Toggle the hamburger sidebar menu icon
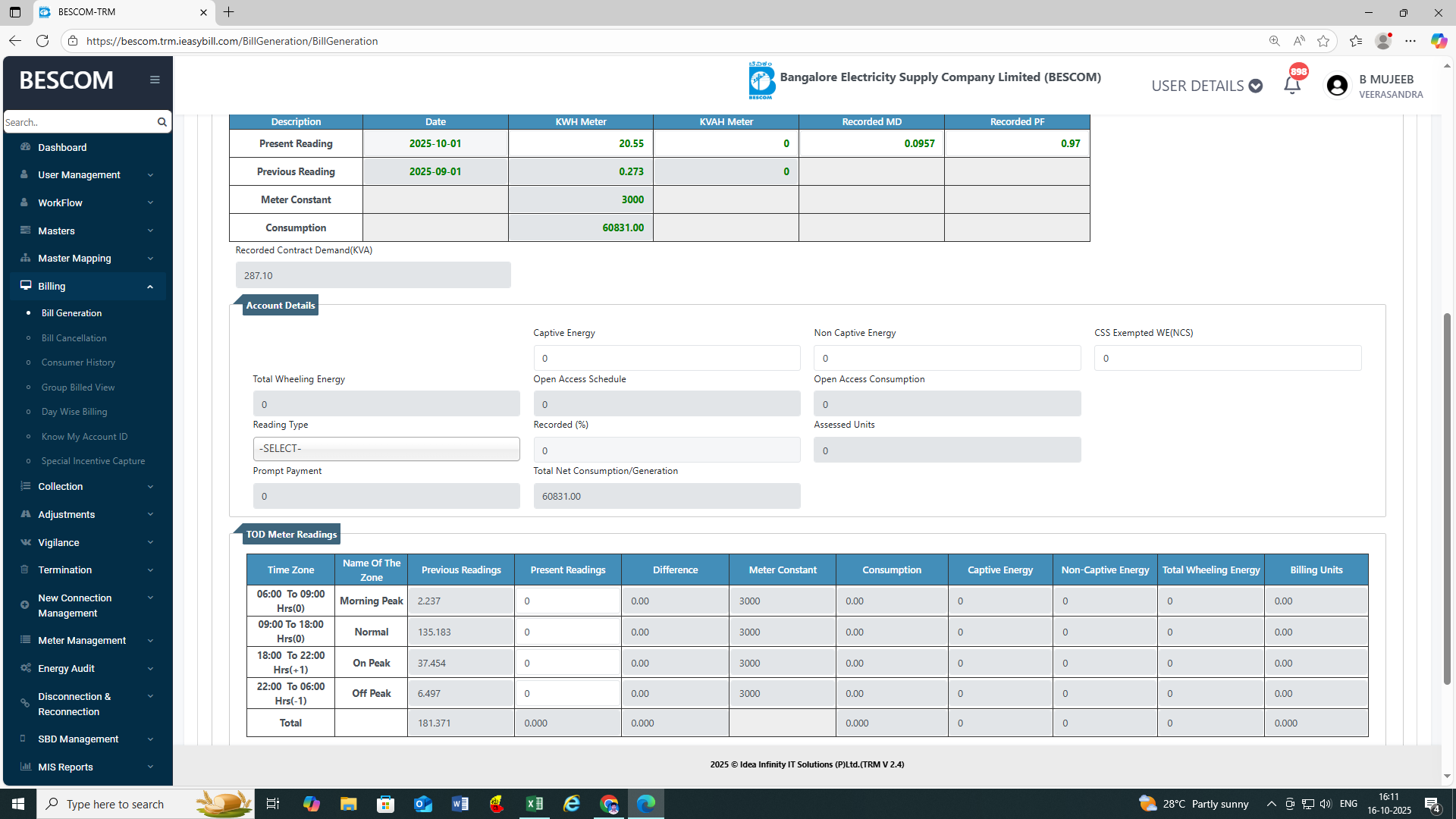The height and width of the screenshot is (819, 1456). click(155, 80)
